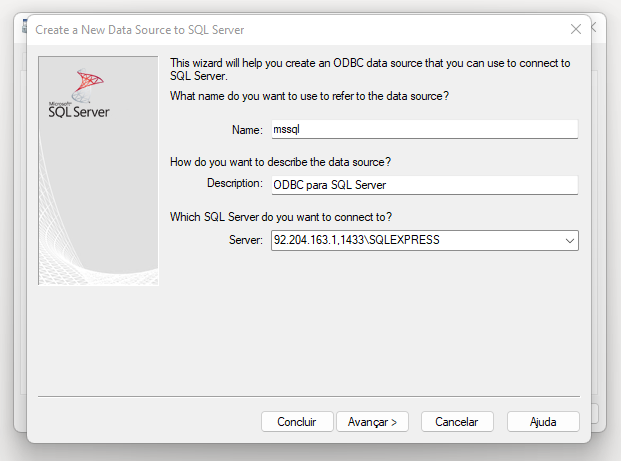Click the Concluir button
621x461 pixels.
297,422
